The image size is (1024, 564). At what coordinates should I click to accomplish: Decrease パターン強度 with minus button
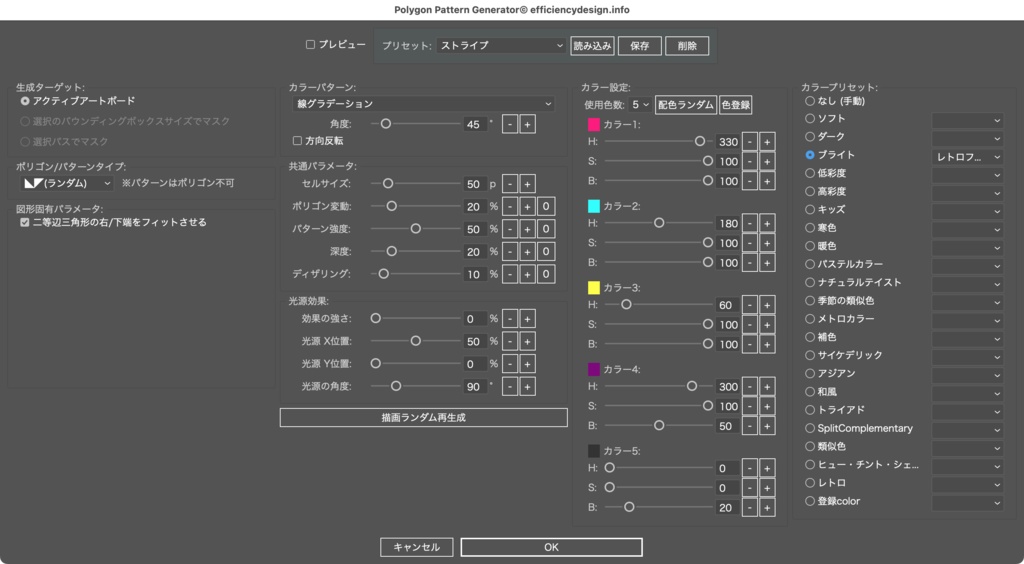[510, 229]
